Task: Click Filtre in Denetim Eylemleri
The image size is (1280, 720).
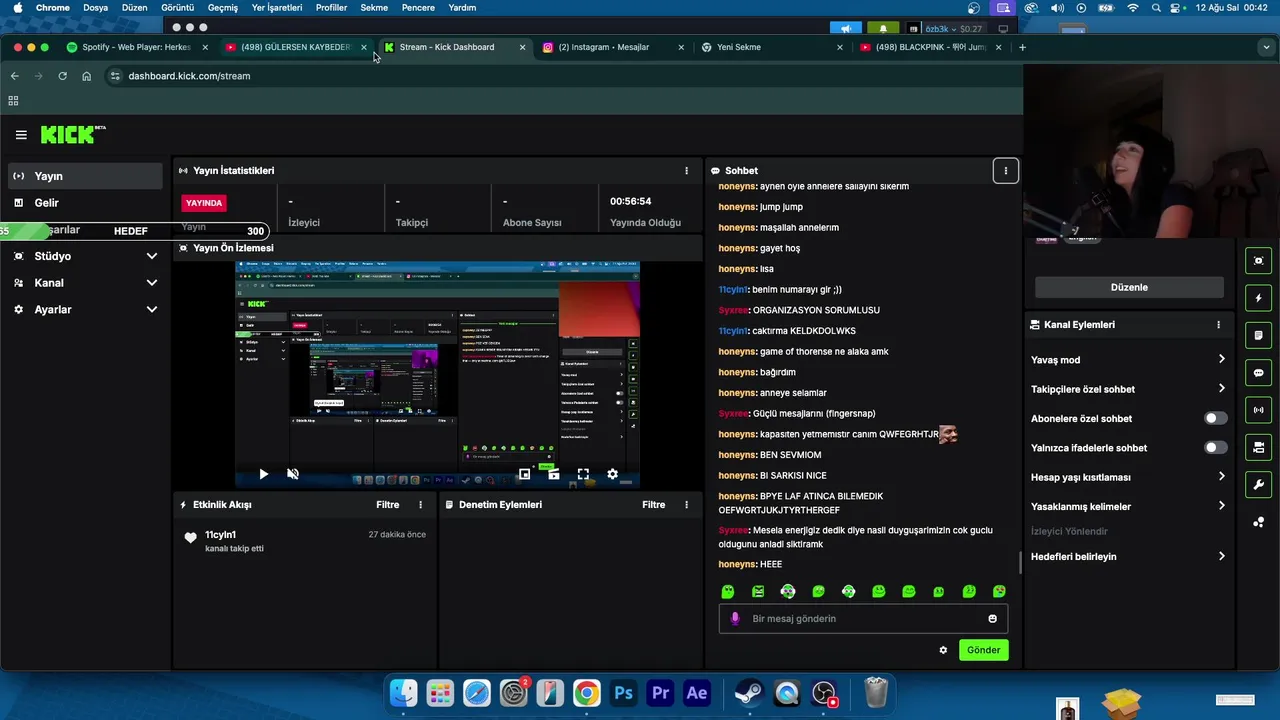Action: [x=654, y=505]
